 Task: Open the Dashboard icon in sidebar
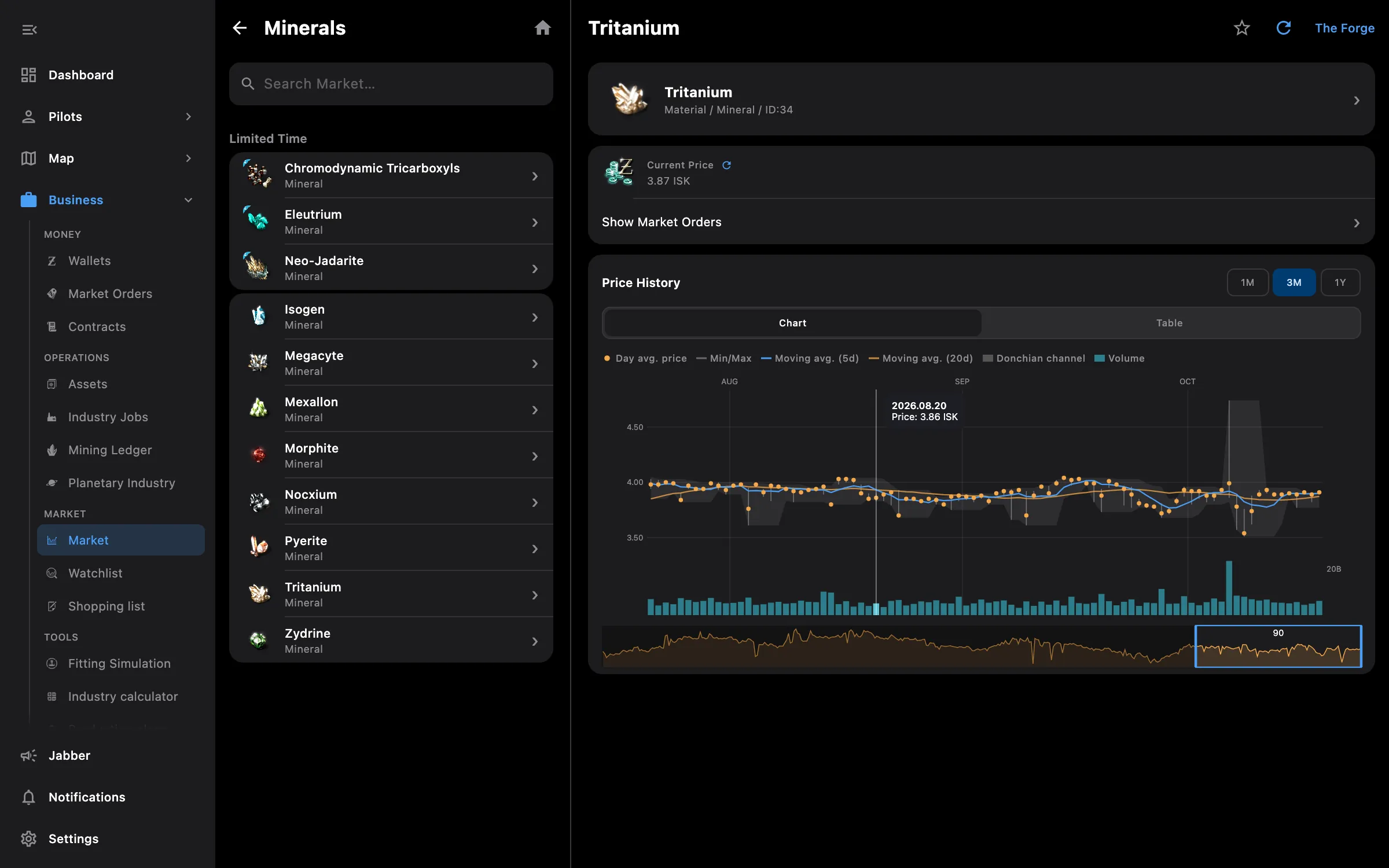pyautogui.click(x=28, y=75)
